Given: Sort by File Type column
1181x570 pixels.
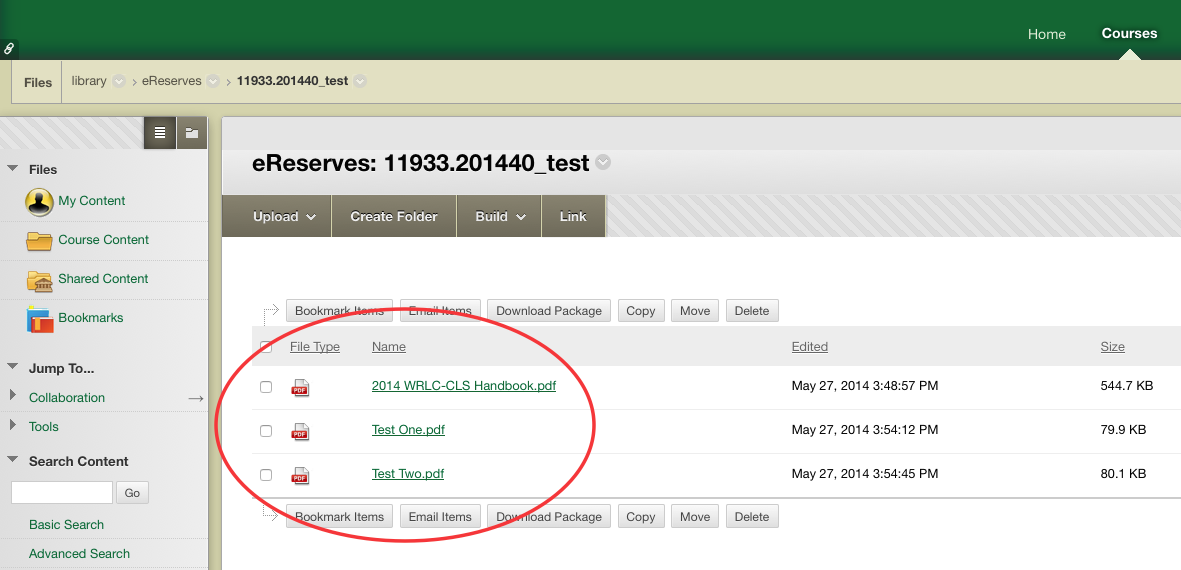Looking at the screenshot, I should (315, 346).
